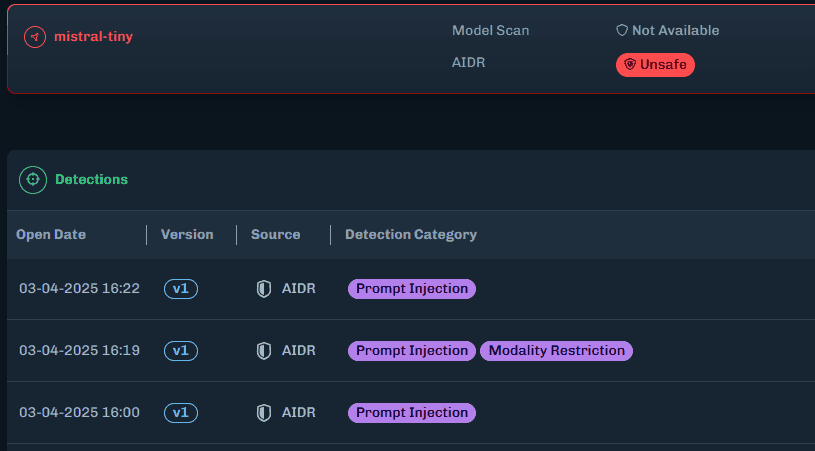Click the Detection Category column header

point(411,235)
